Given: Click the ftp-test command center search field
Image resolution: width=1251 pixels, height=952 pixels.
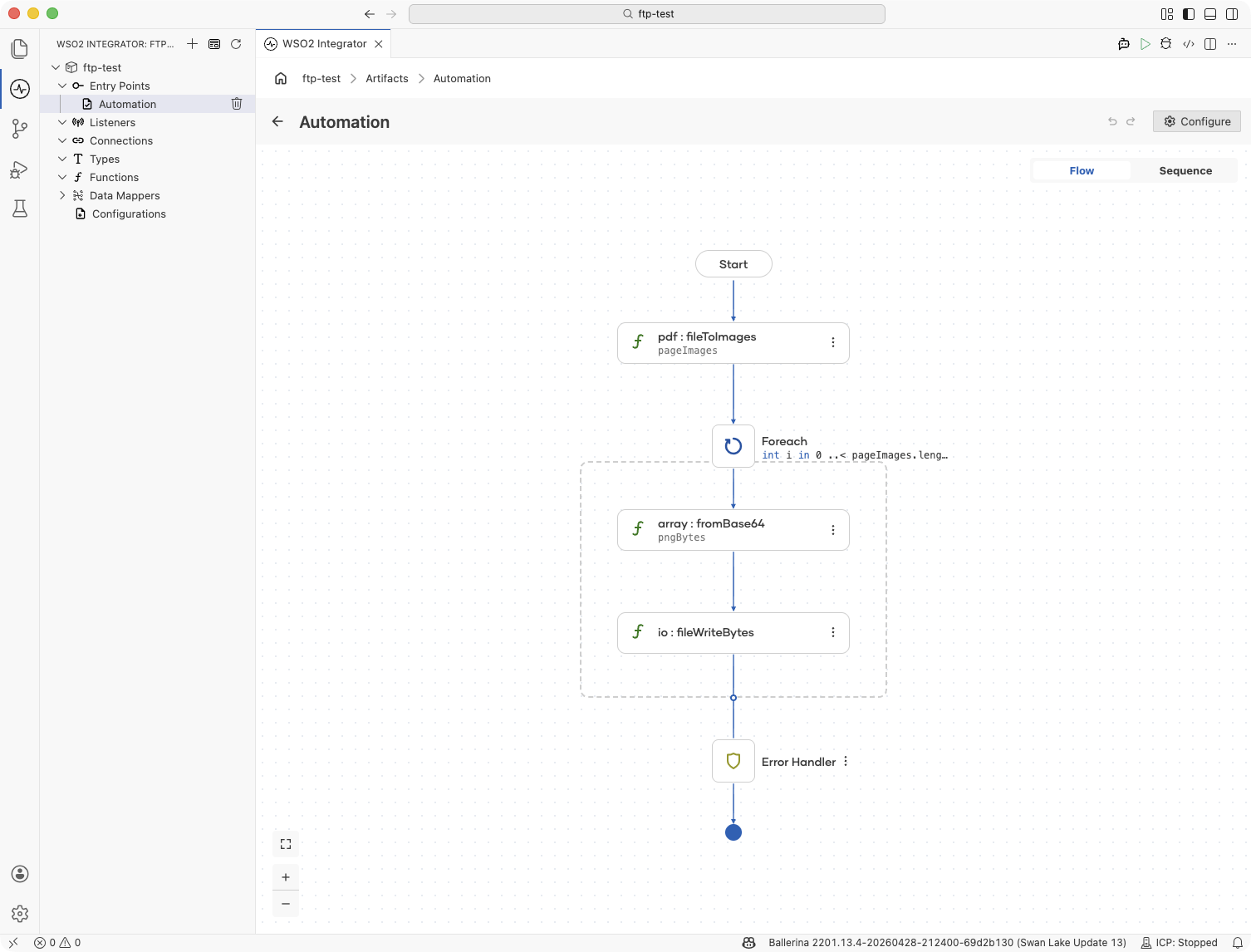Looking at the screenshot, I should point(647,14).
